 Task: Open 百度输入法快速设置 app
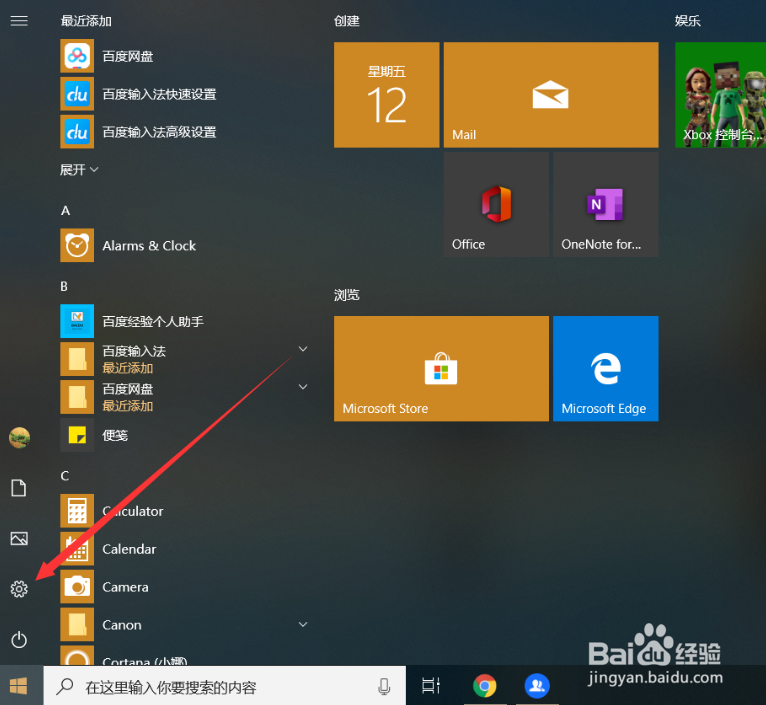pyautogui.click(x=186, y=94)
